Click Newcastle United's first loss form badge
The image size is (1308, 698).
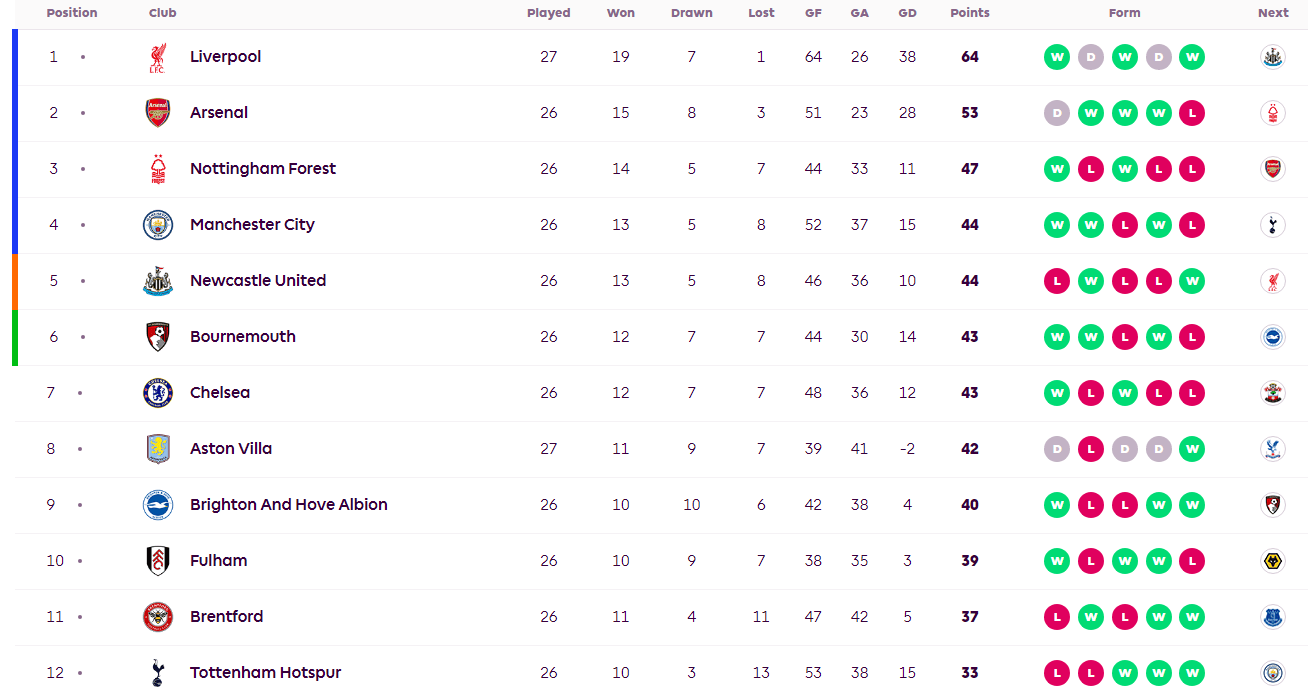[x=1056, y=281]
